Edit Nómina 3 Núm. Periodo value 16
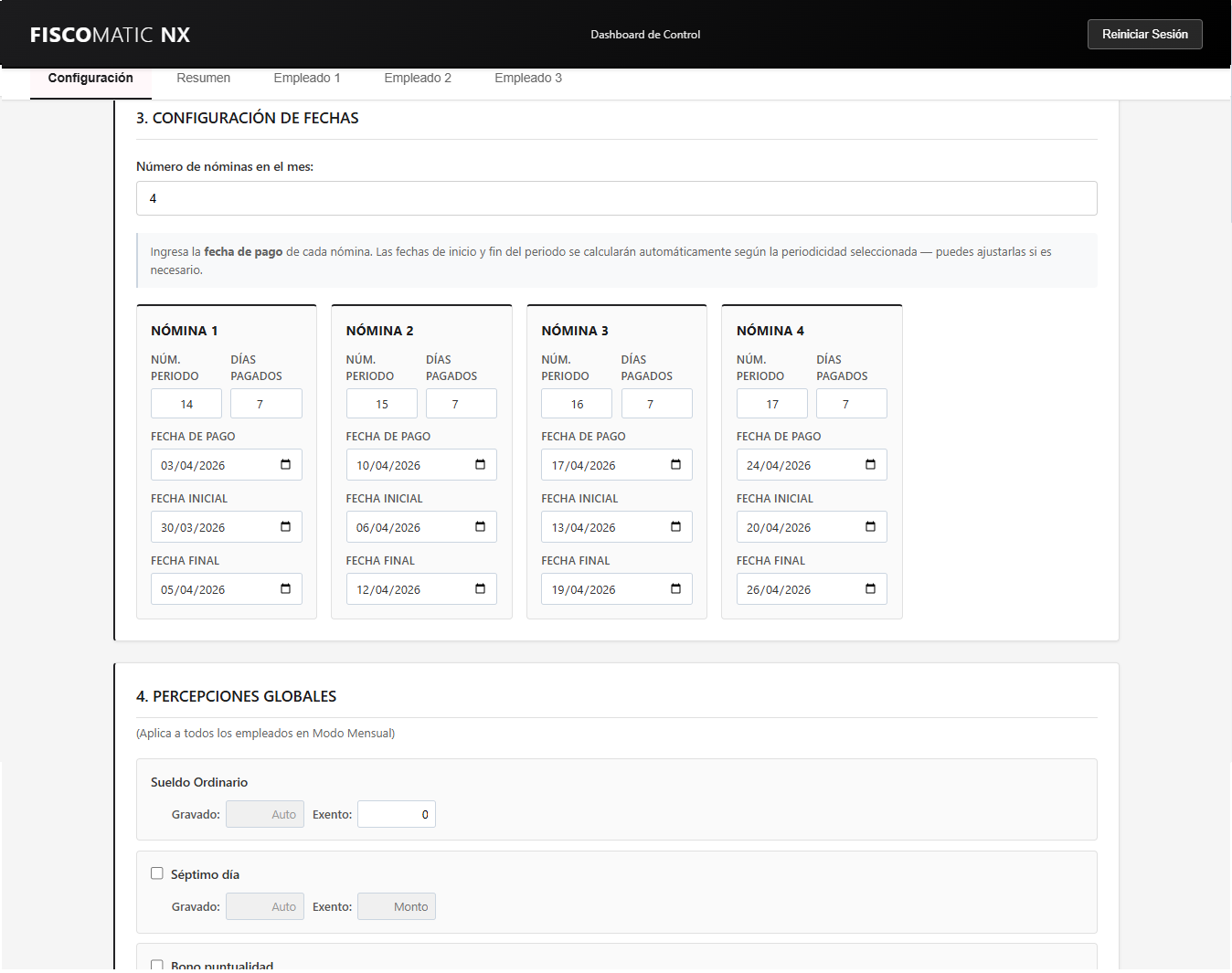Viewport: 1232px width, 973px height. [577, 404]
